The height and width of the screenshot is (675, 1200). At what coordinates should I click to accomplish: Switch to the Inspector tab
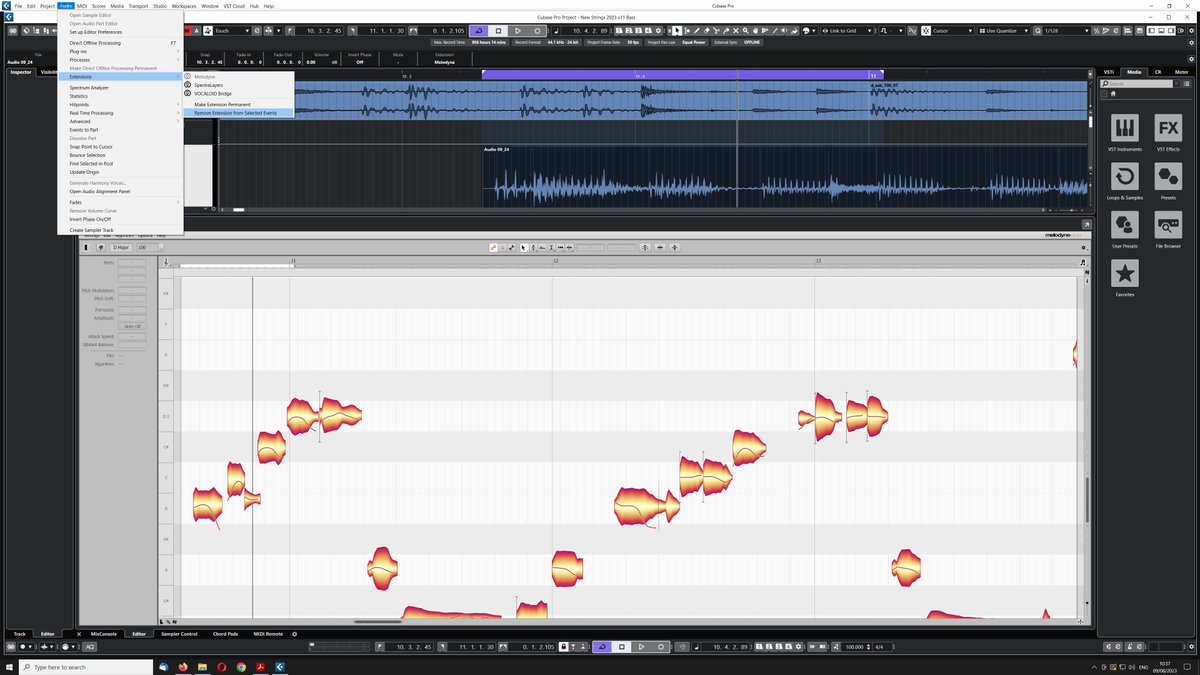pyautogui.click(x=19, y=72)
